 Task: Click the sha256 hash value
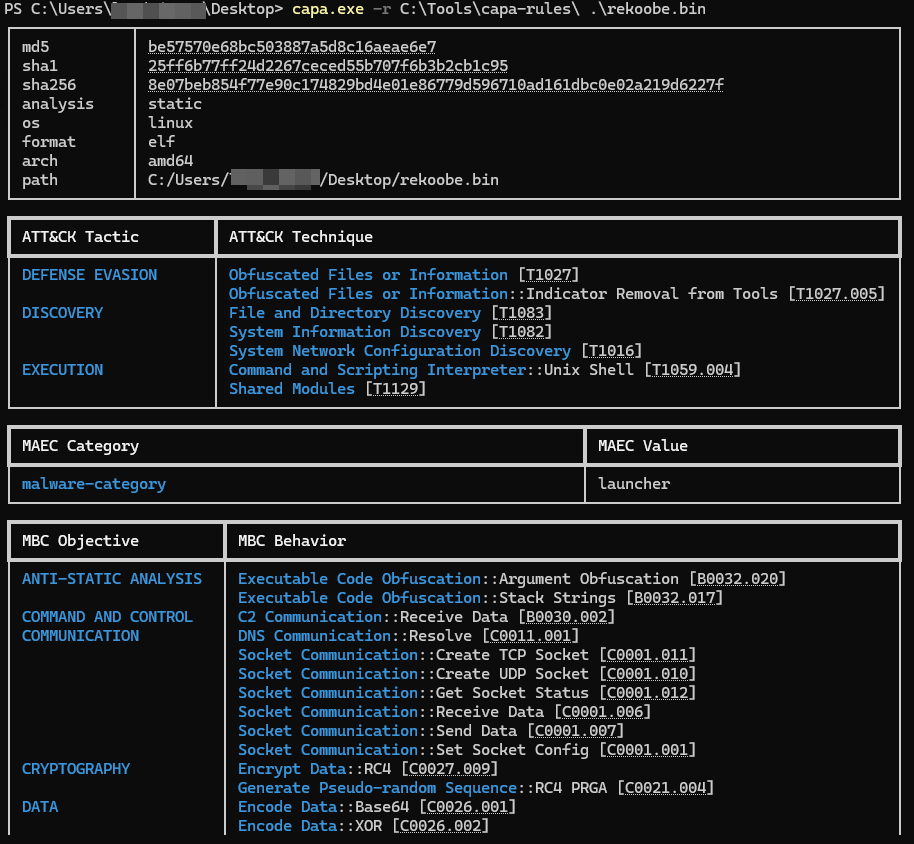(x=435, y=85)
